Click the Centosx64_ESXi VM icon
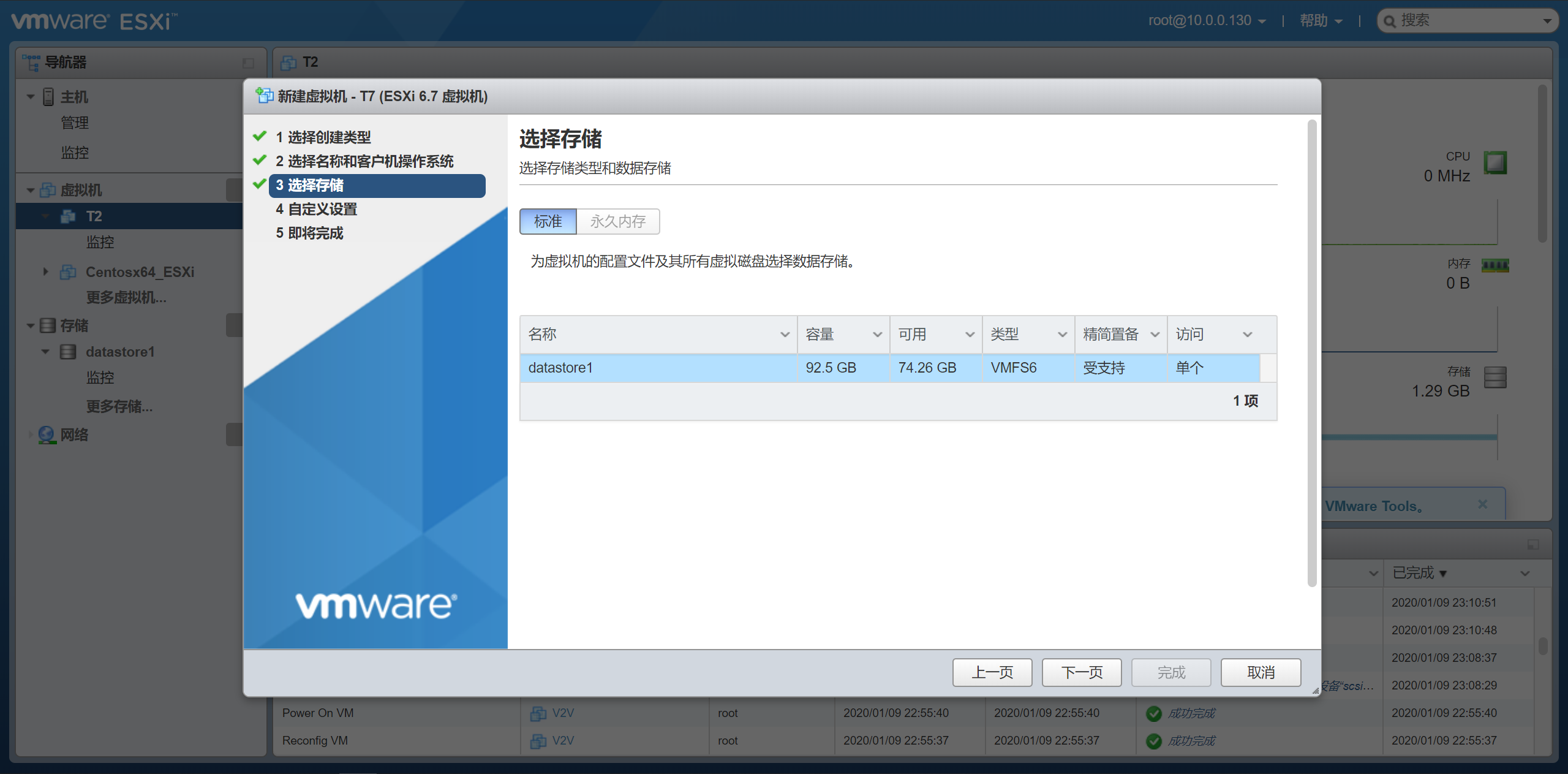The width and height of the screenshot is (1568, 774). [x=68, y=271]
